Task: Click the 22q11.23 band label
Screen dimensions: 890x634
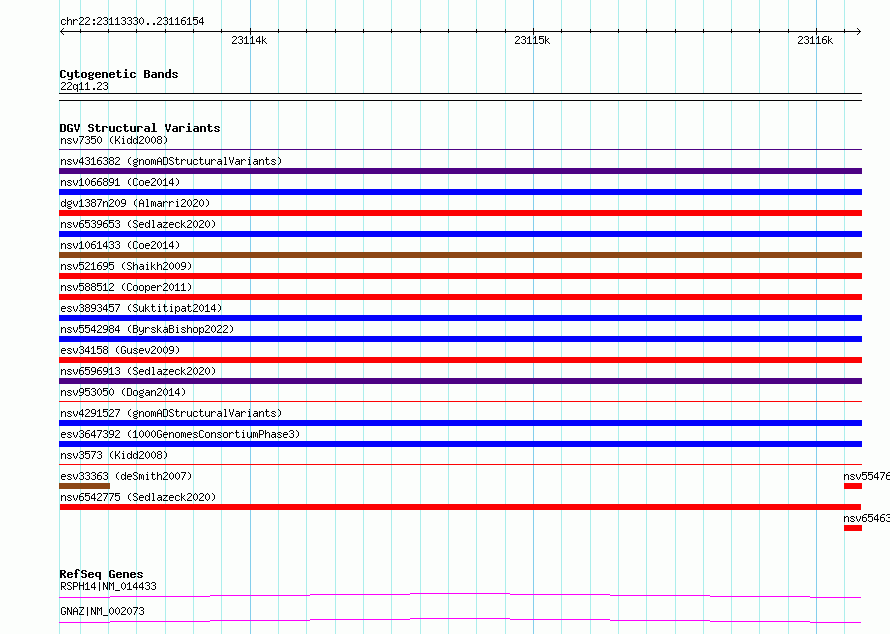Action: click(x=84, y=86)
